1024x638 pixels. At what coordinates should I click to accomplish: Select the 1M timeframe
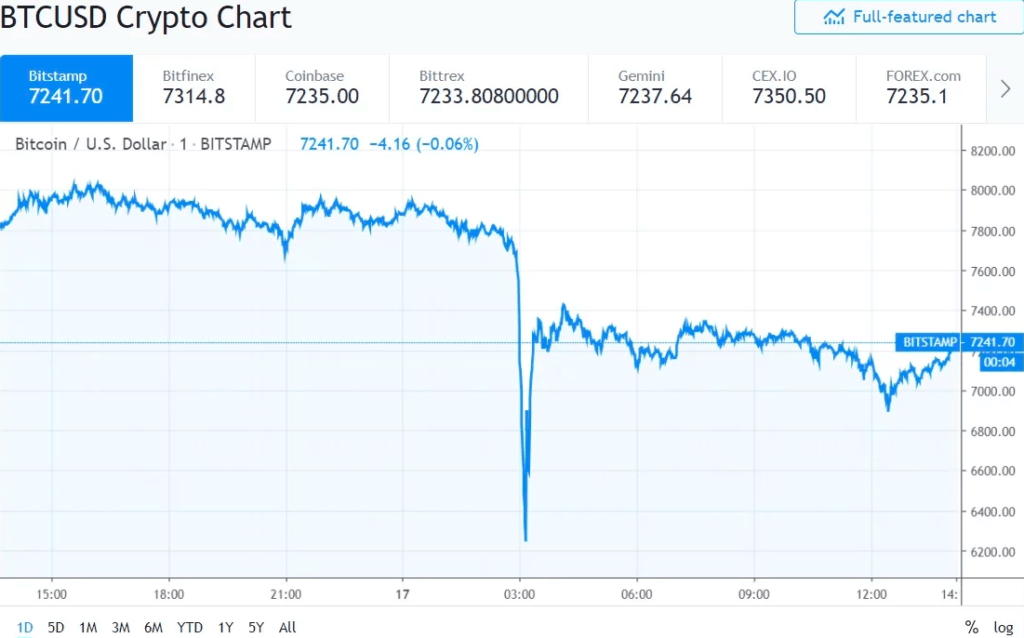(87, 627)
